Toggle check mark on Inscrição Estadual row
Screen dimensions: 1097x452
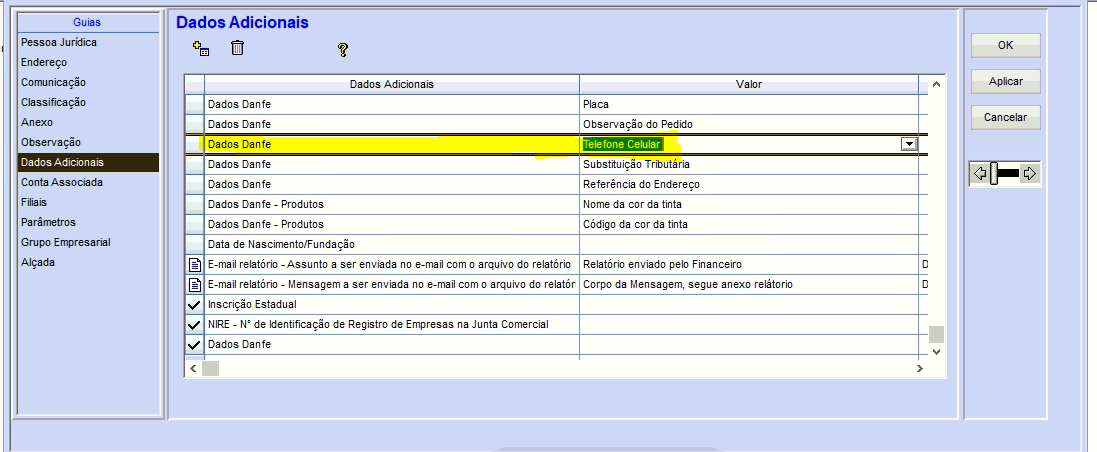194,304
